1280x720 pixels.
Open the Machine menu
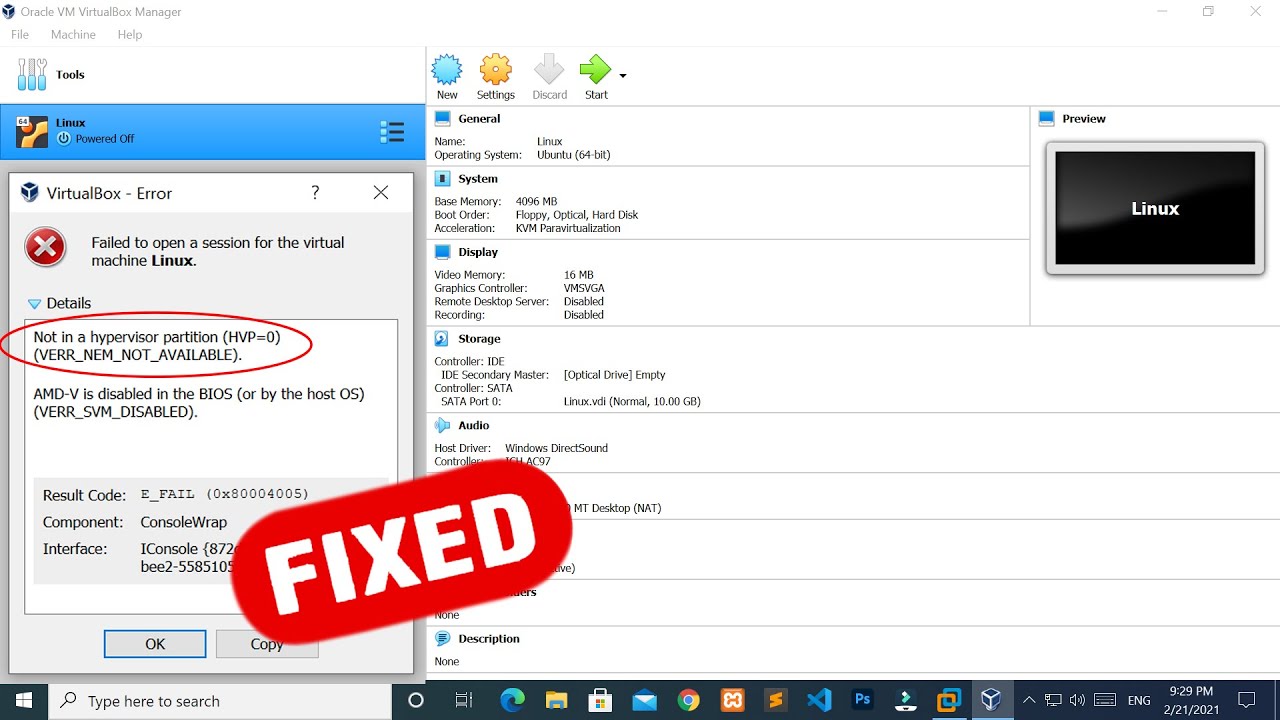coord(73,34)
